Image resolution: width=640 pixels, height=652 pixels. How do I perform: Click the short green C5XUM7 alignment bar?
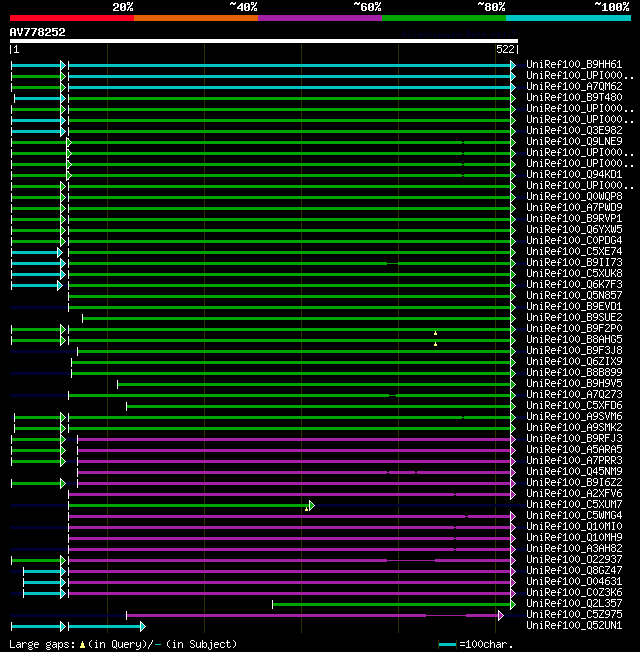(192, 506)
